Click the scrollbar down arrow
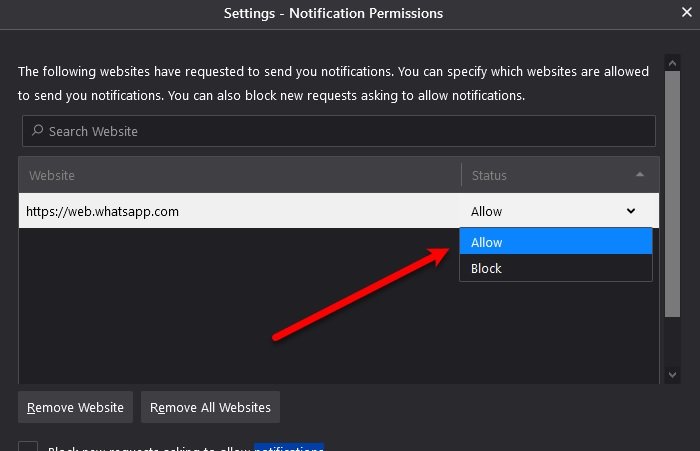This screenshot has width=700, height=451. [672, 375]
